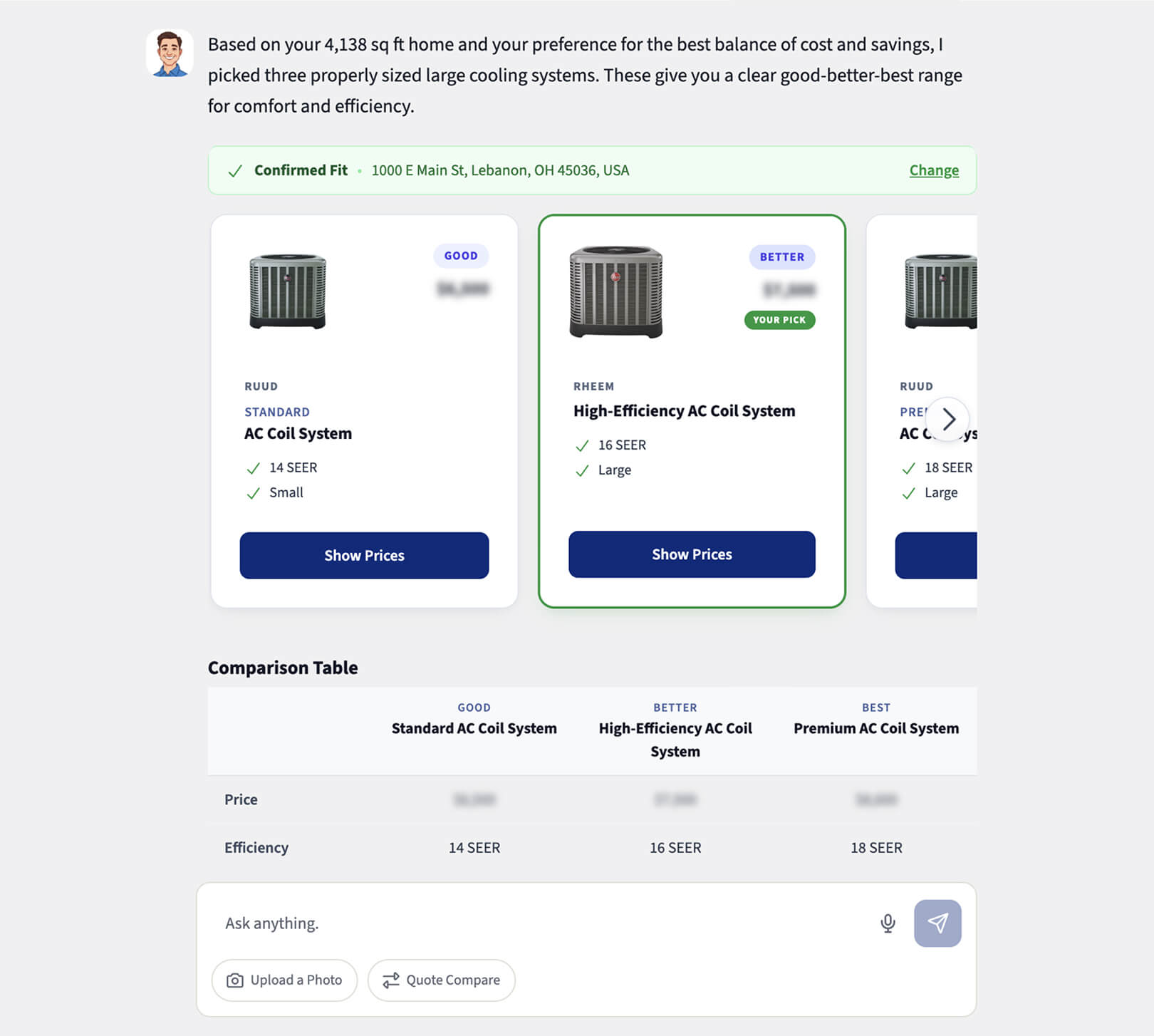Click the YOUR PICK badge
Viewport: 1154px width, 1036px height.
[779, 320]
